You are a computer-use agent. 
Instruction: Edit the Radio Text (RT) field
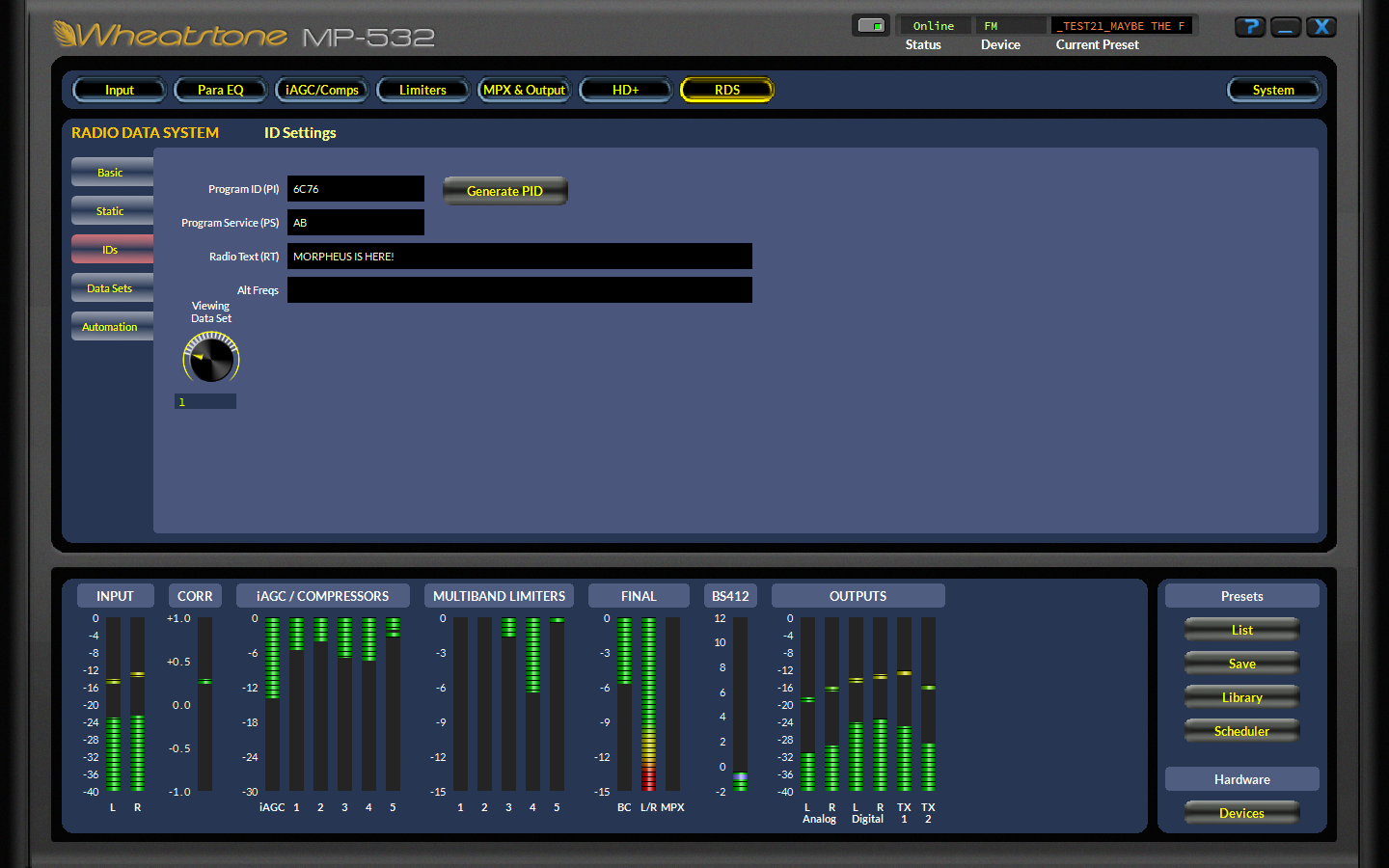point(520,257)
